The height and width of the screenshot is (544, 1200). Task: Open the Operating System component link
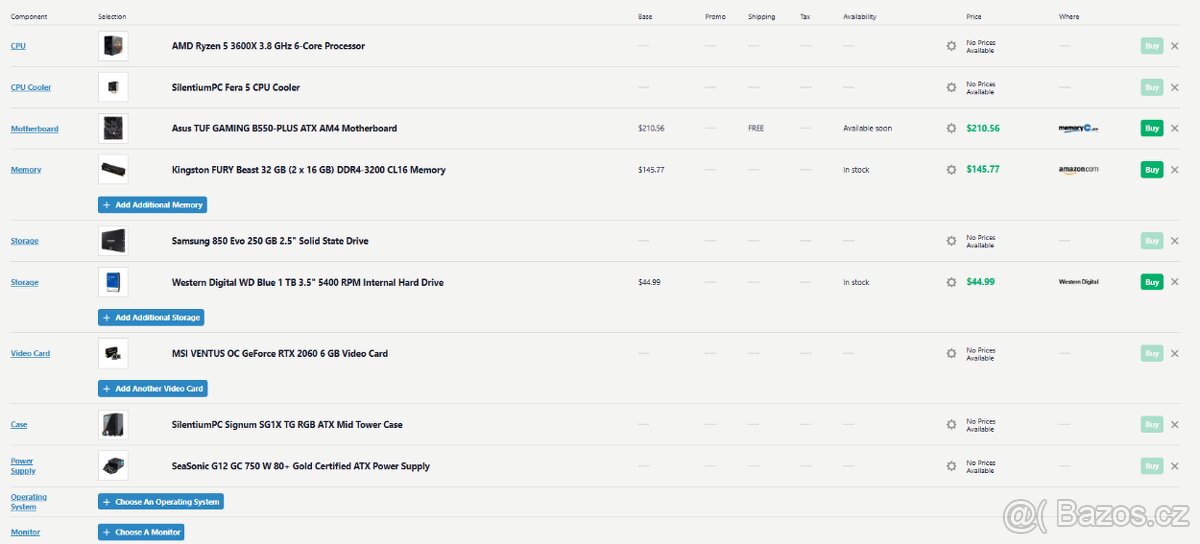tap(29, 502)
